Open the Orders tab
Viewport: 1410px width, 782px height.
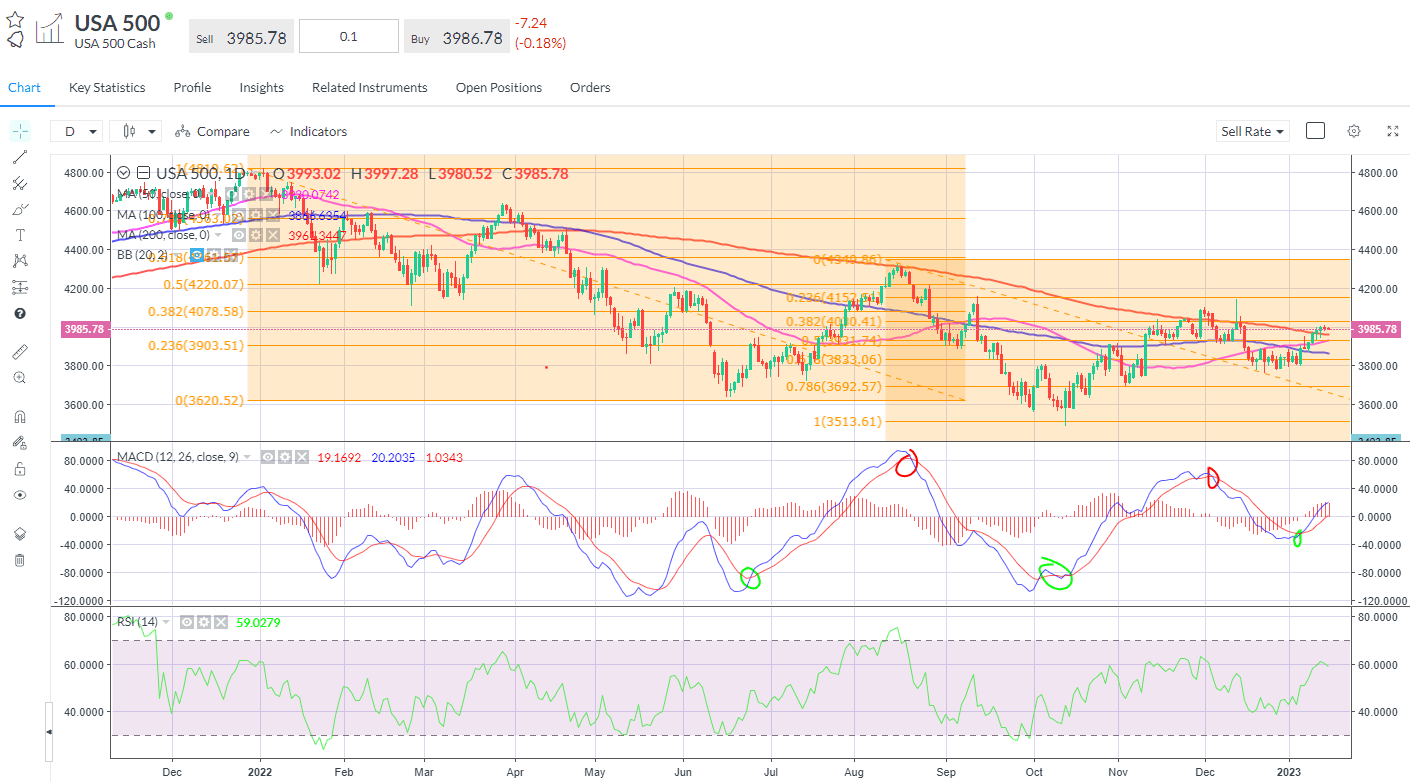[x=590, y=87]
